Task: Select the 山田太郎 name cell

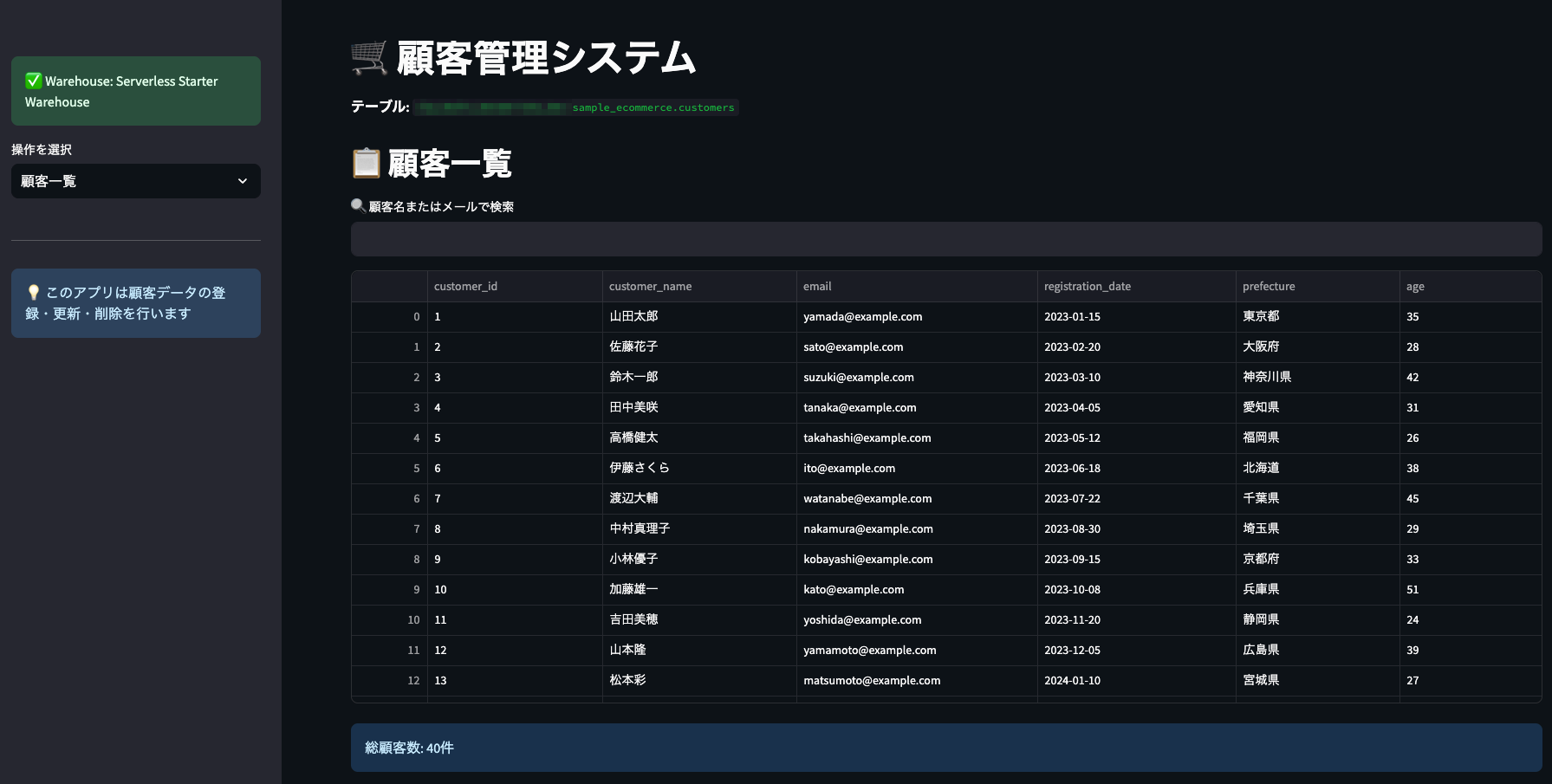Action: [x=699, y=317]
